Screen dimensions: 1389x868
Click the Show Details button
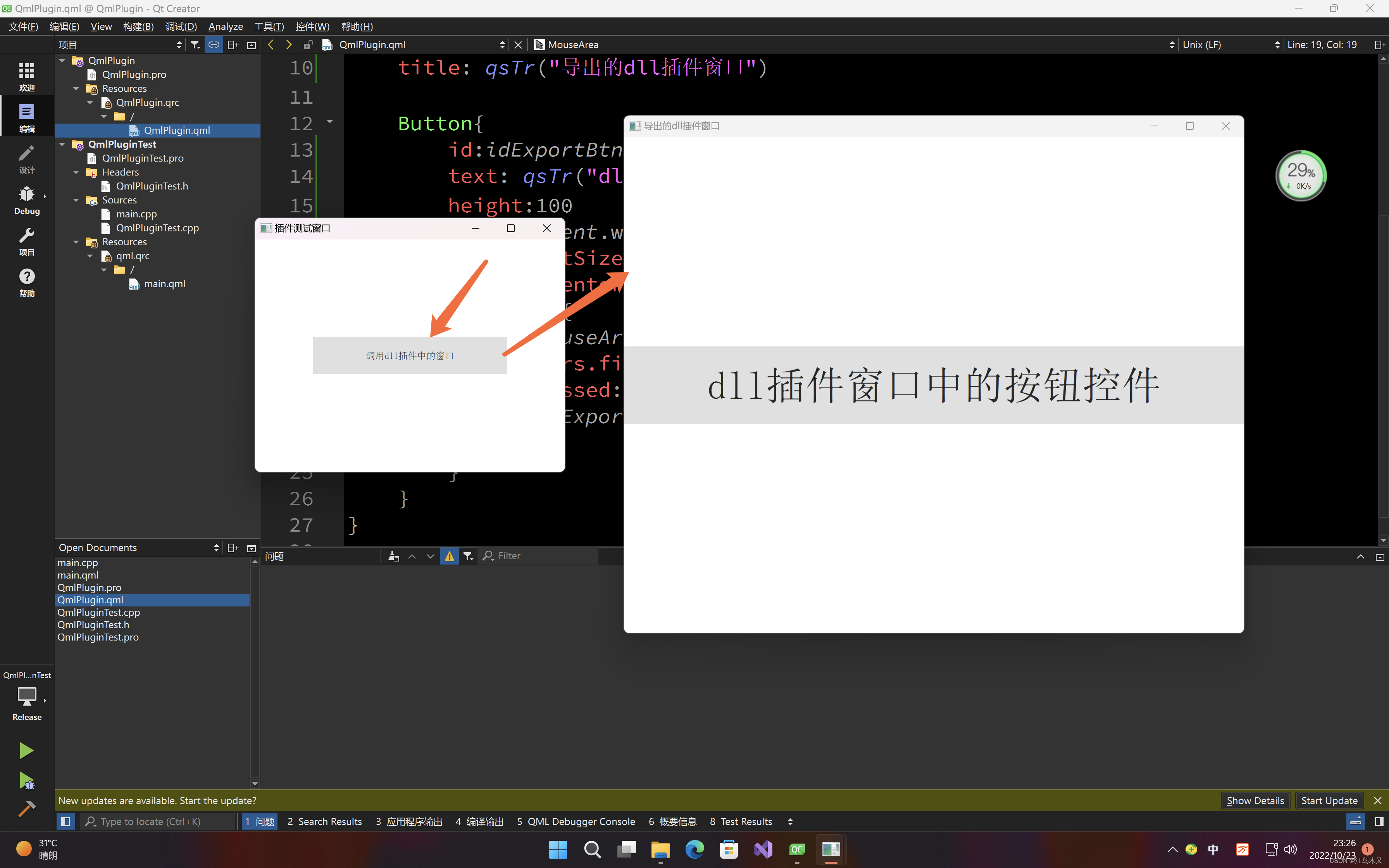point(1255,800)
